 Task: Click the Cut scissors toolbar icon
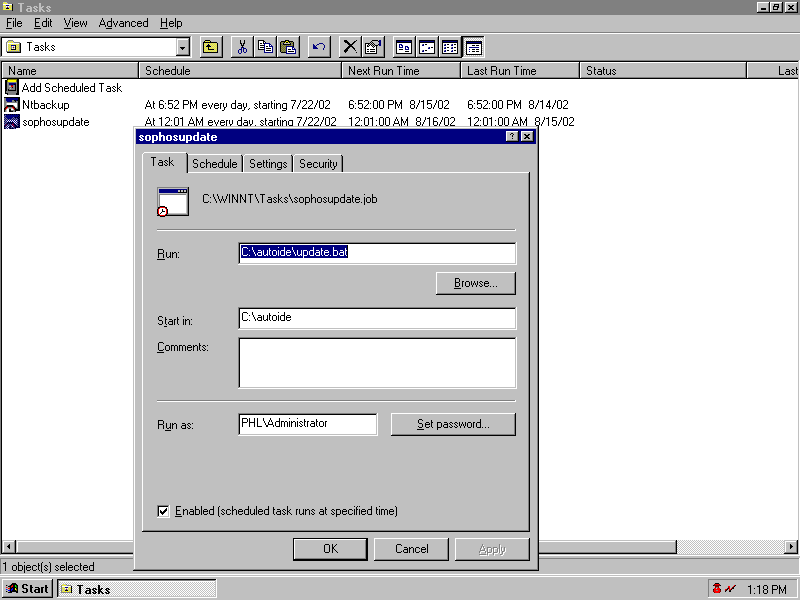(x=242, y=47)
